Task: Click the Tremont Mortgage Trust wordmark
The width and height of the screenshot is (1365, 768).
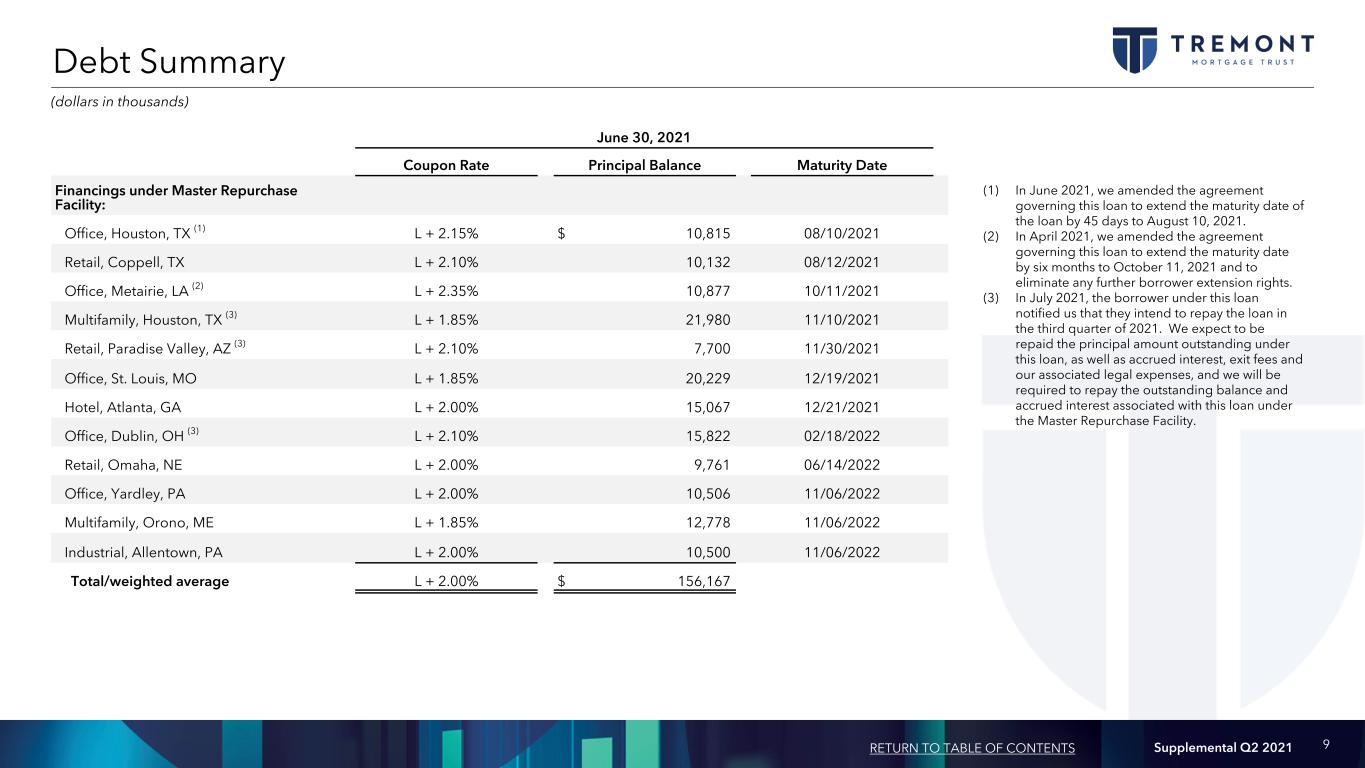Action: tap(1242, 48)
